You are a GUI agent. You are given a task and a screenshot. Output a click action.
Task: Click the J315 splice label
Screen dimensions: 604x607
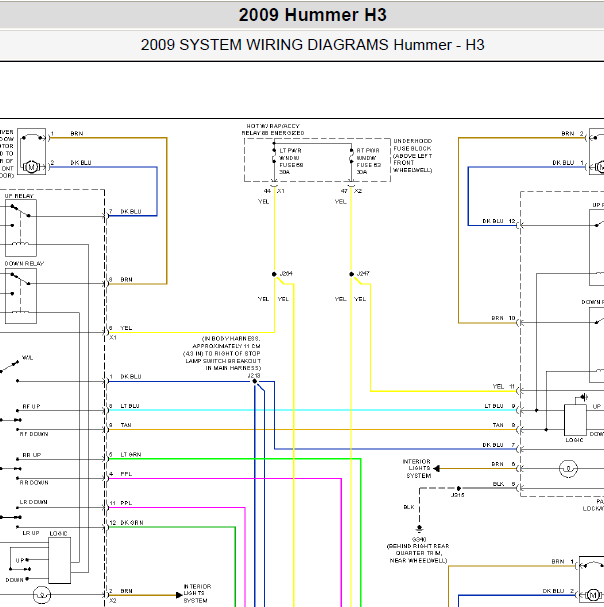tap(458, 495)
